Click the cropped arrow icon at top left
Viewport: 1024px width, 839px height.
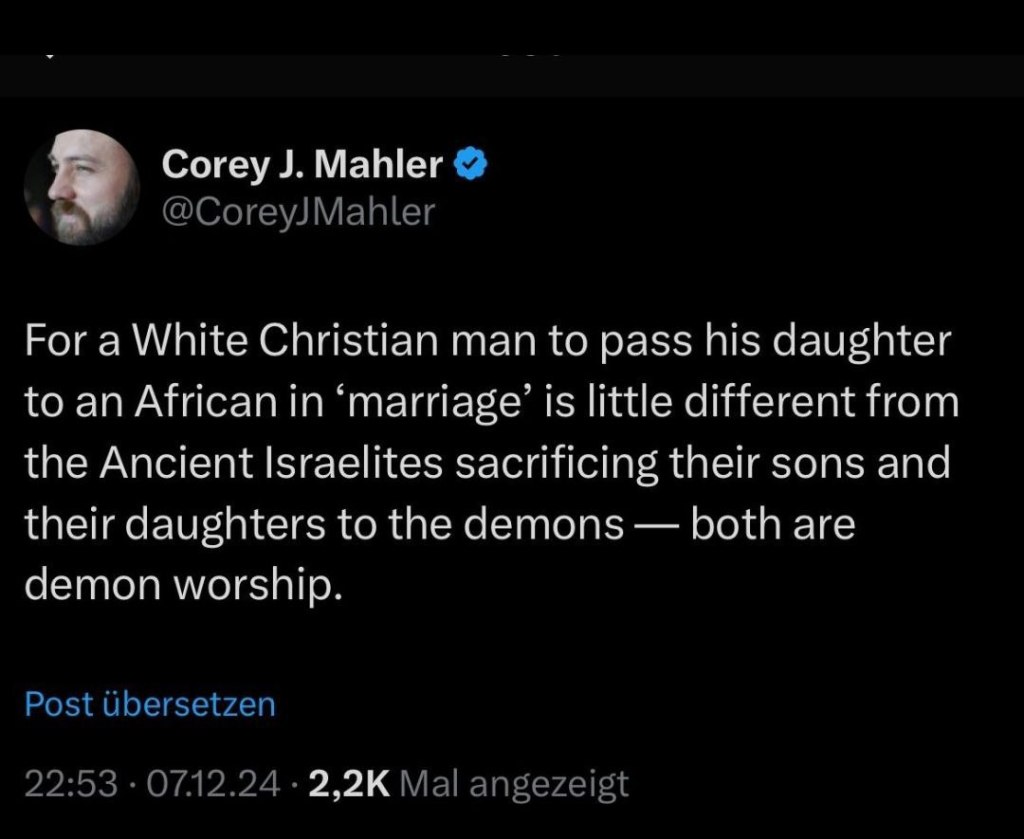pos(48,59)
